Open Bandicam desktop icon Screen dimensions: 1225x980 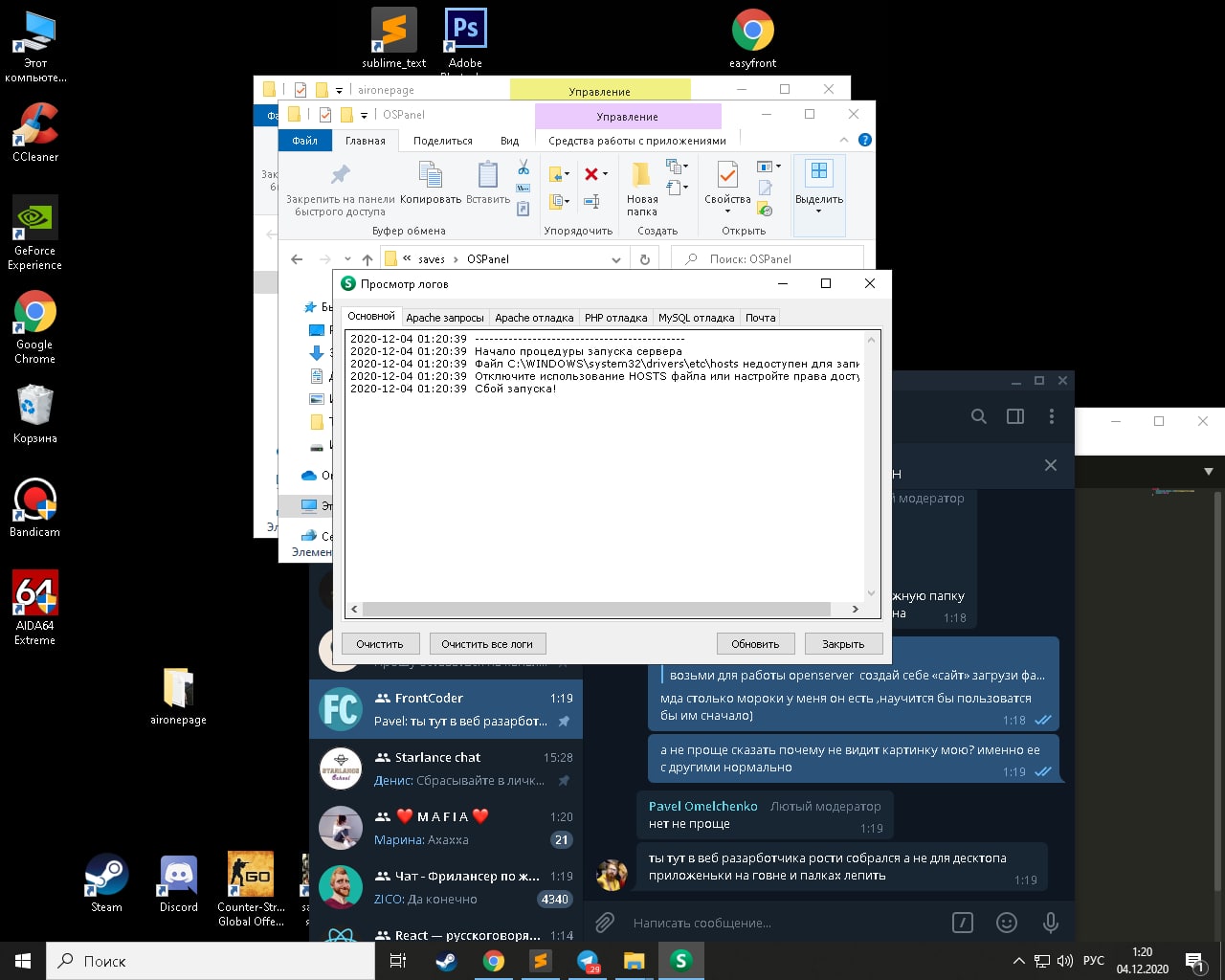[x=35, y=507]
